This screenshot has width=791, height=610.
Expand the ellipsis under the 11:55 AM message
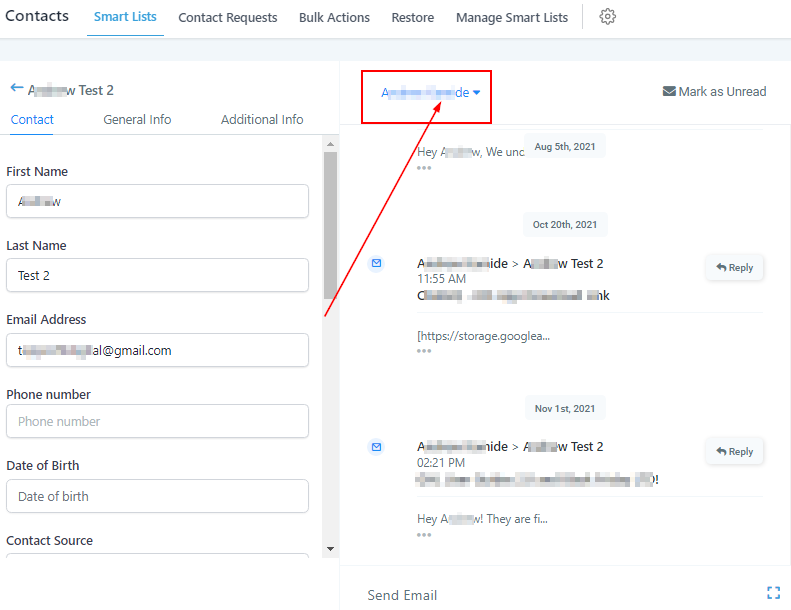point(424,351)
